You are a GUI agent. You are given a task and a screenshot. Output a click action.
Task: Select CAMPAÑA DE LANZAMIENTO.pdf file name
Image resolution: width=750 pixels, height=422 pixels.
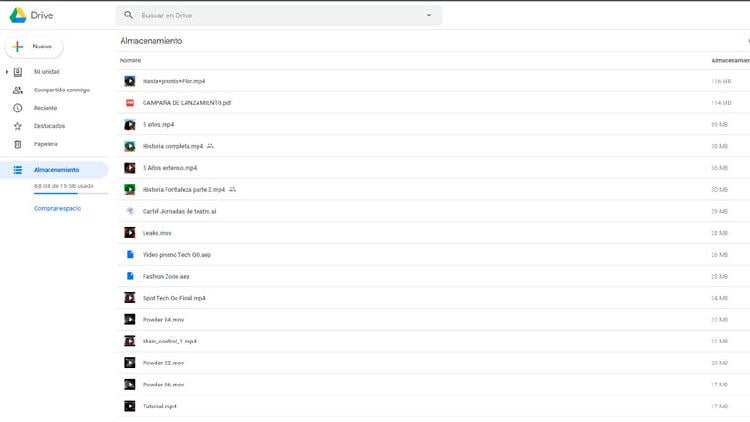pyautogui.click(x=187, y=103)
